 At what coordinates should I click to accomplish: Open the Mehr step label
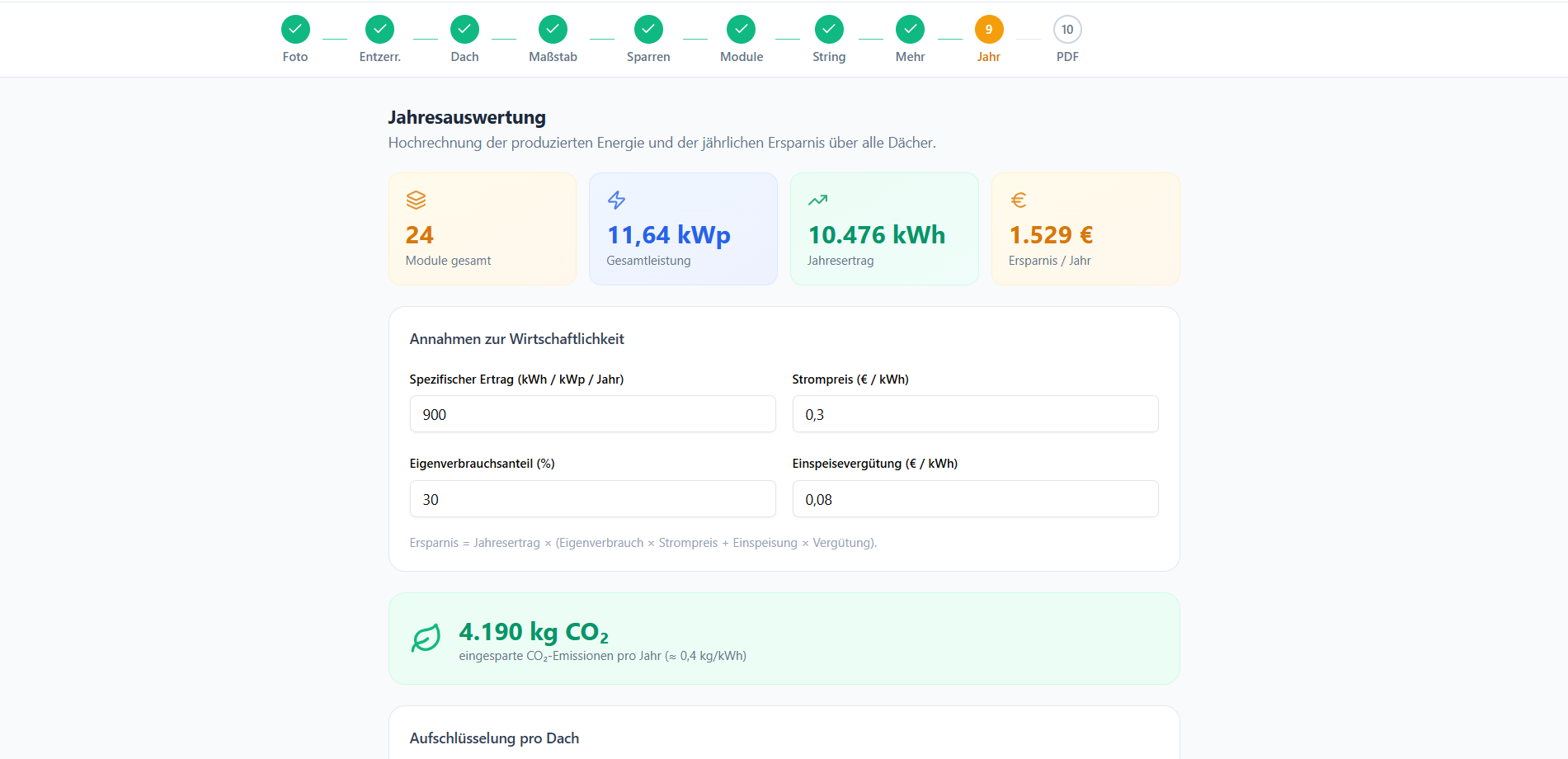click(x=910, y=57)
